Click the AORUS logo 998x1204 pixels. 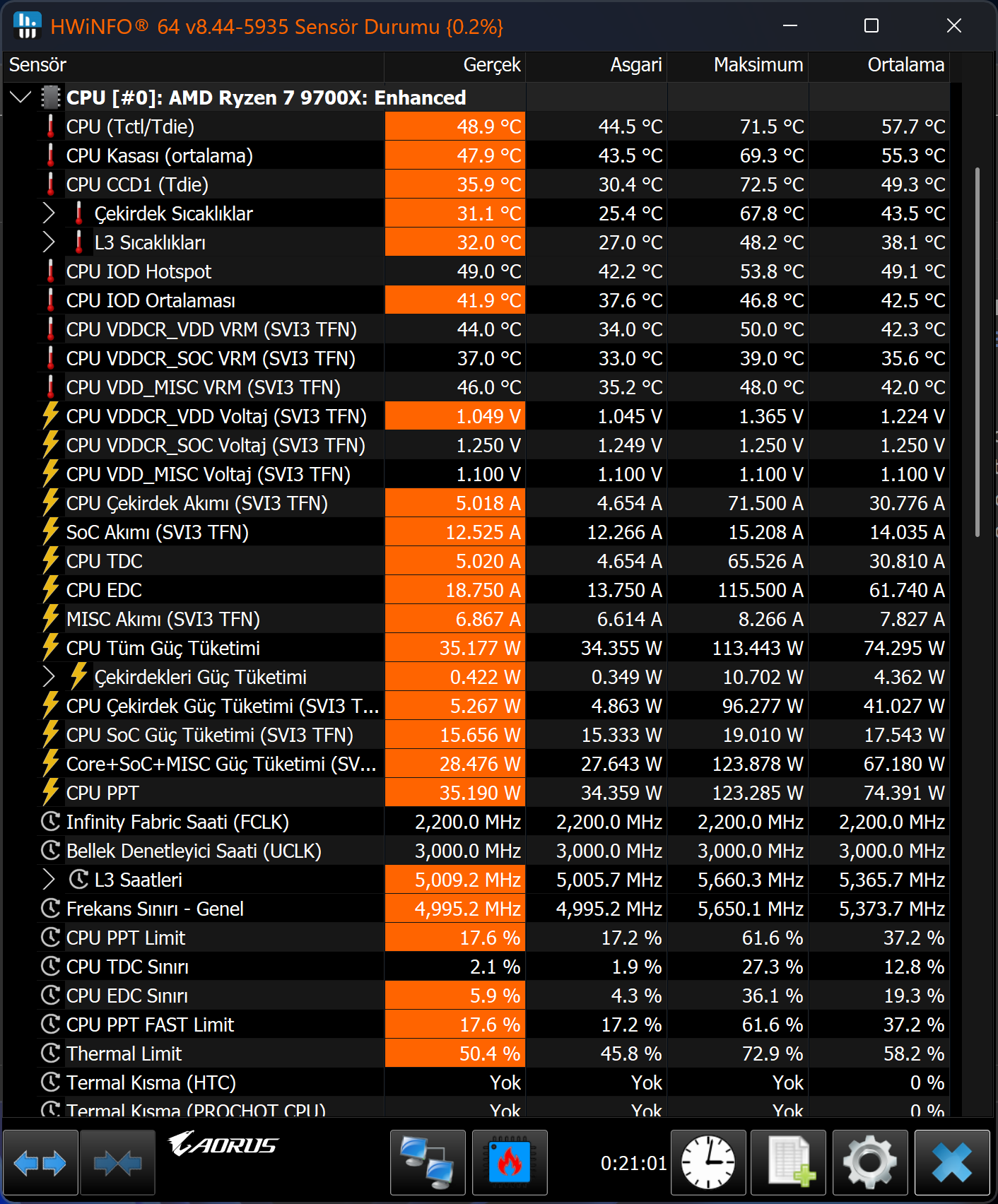tap(223, 1144)
